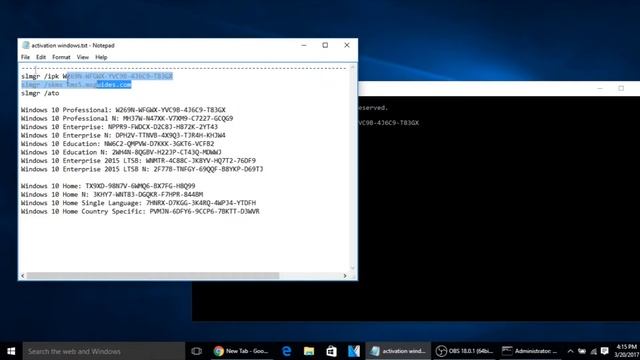Image resolution: width=640 pixels, height=360 pixels.
Task: Open the clock showing 4:15 PM
Action: click(626, 351)
